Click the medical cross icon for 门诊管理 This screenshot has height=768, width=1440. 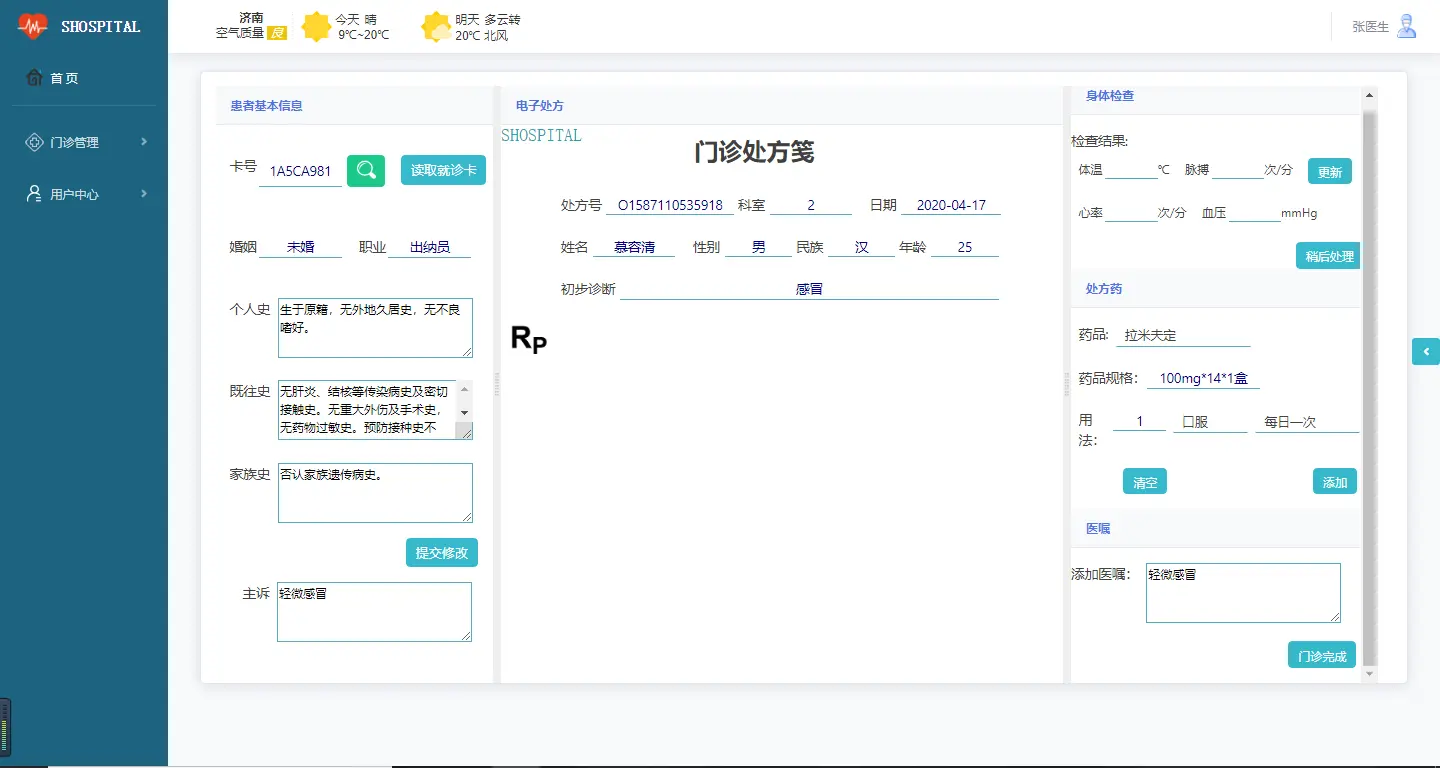point(35,141)
